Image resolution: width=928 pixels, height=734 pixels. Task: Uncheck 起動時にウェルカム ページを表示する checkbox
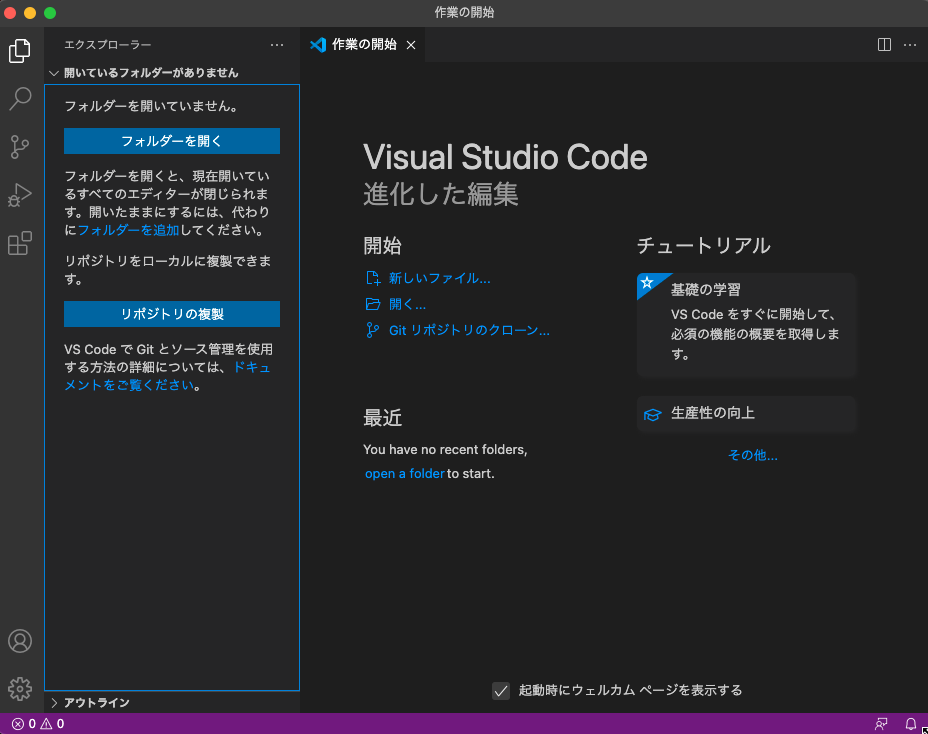(x=501, y=690)
